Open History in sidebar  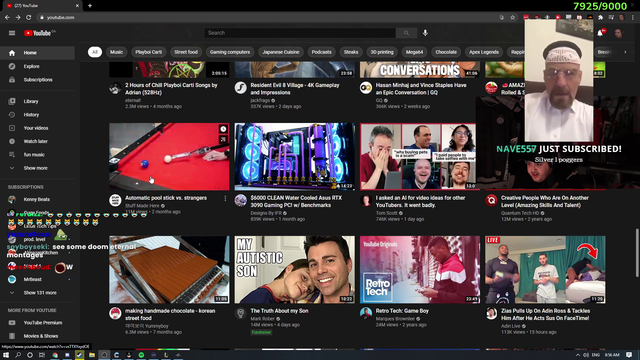point(38,115)
